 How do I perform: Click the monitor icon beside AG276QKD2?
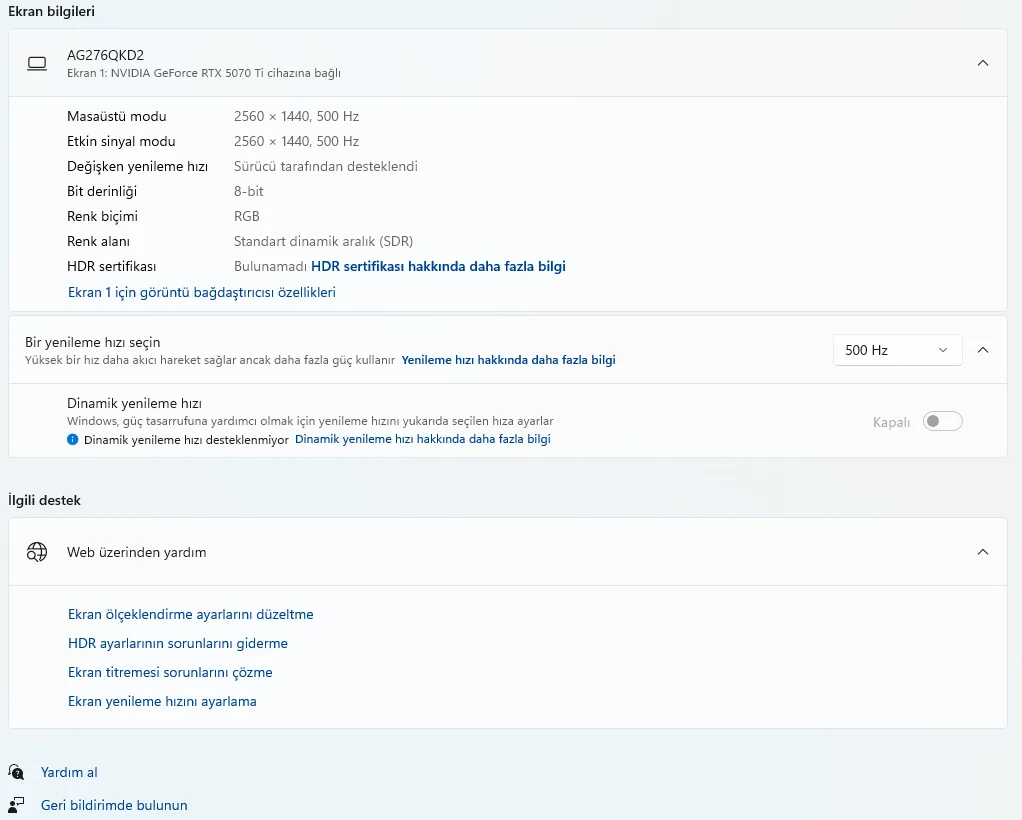[37, 63]
